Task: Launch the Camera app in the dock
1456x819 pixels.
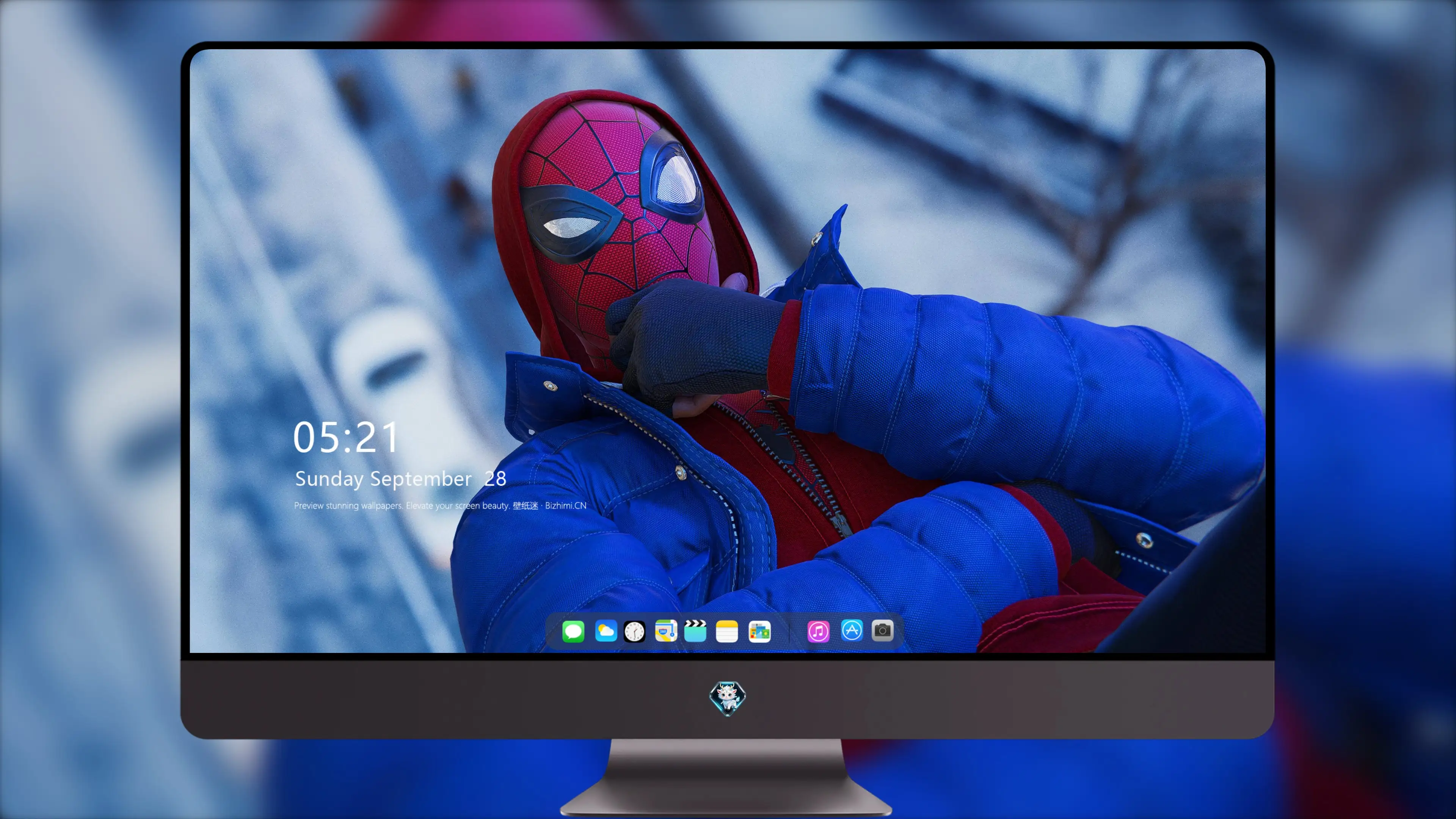Action: (x=882, y=630)
